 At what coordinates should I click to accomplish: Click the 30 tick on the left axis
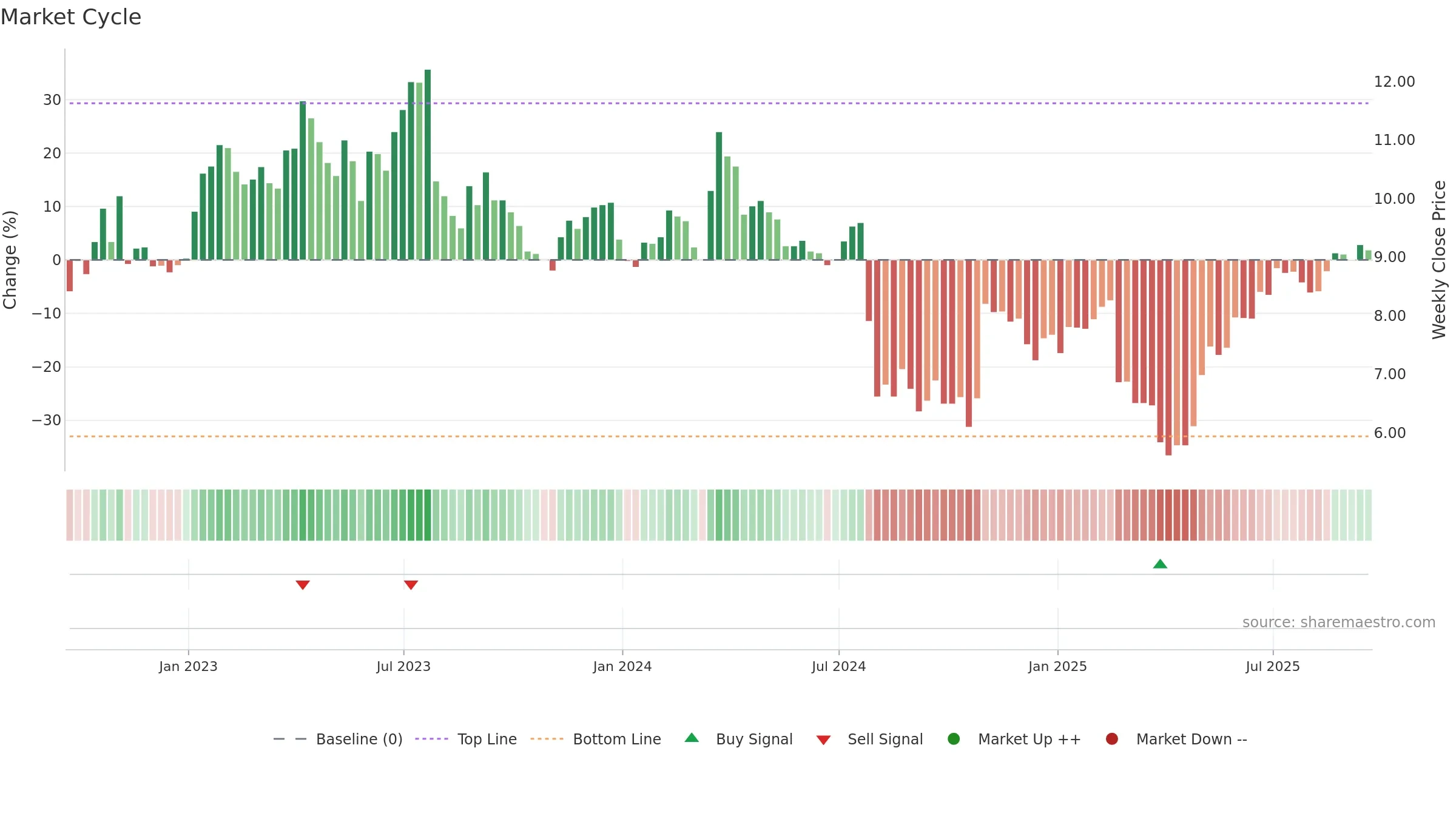[52, 99]
